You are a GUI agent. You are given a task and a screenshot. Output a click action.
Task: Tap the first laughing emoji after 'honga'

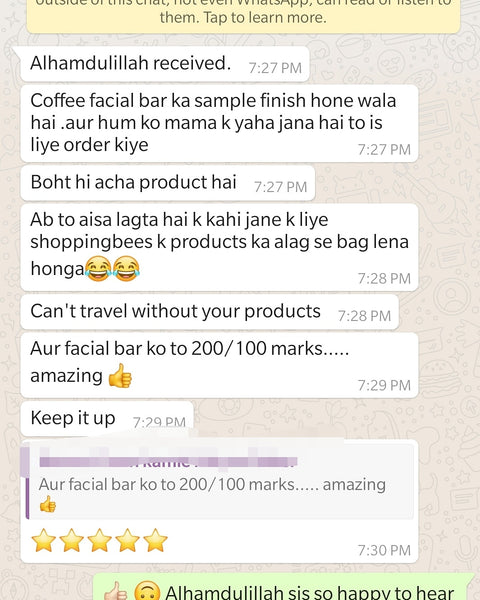(98, 269)
